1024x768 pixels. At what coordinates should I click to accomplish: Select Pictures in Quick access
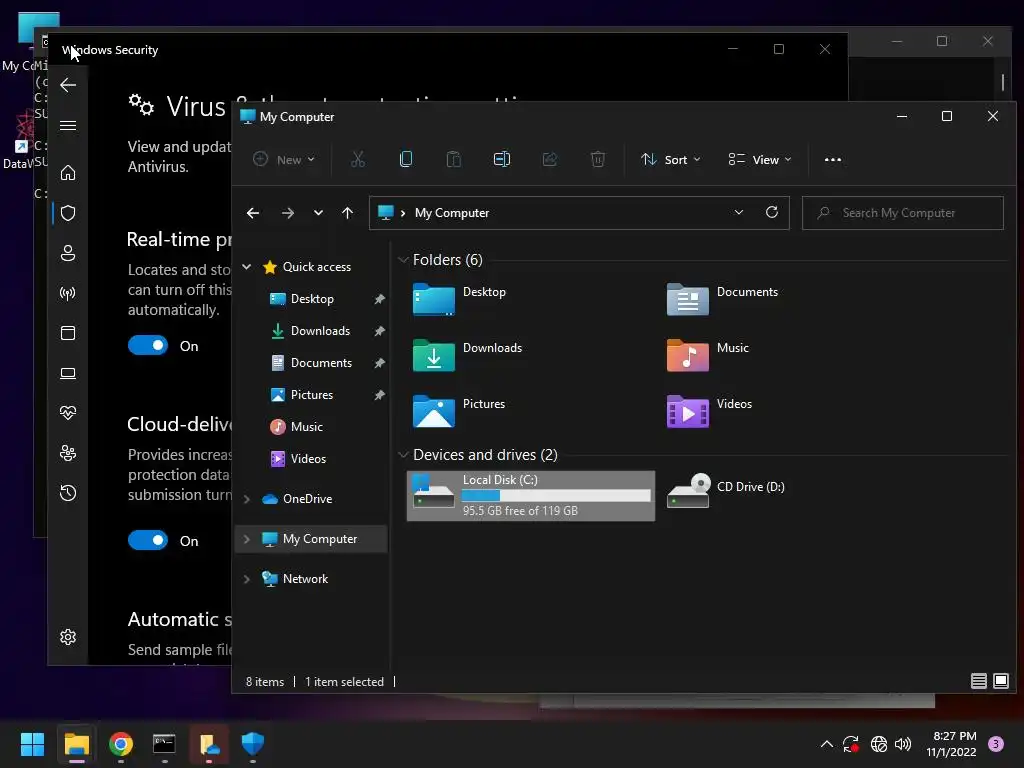[x=312, y=394]
